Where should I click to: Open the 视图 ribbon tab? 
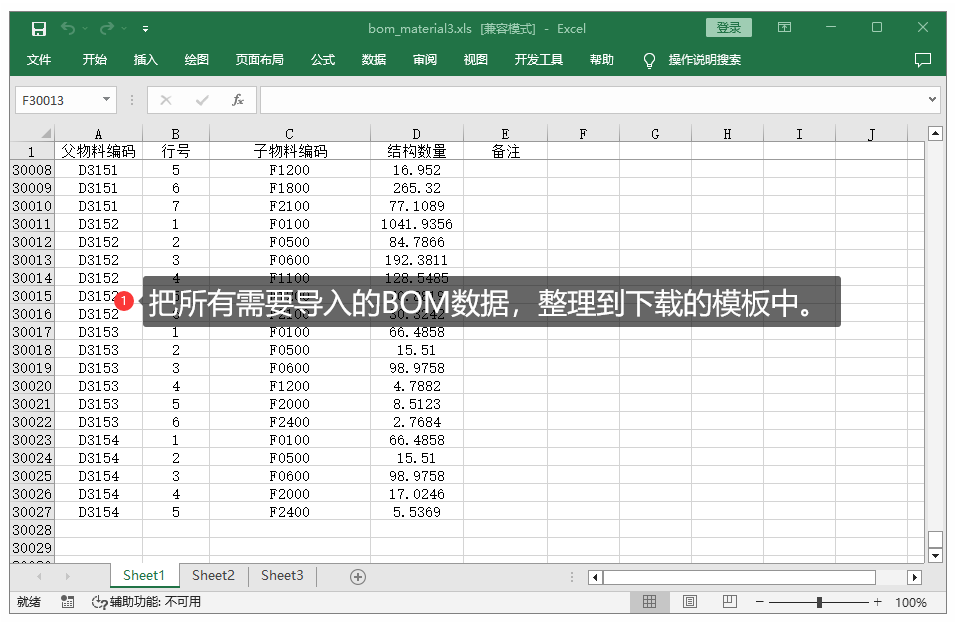(476, 60)
